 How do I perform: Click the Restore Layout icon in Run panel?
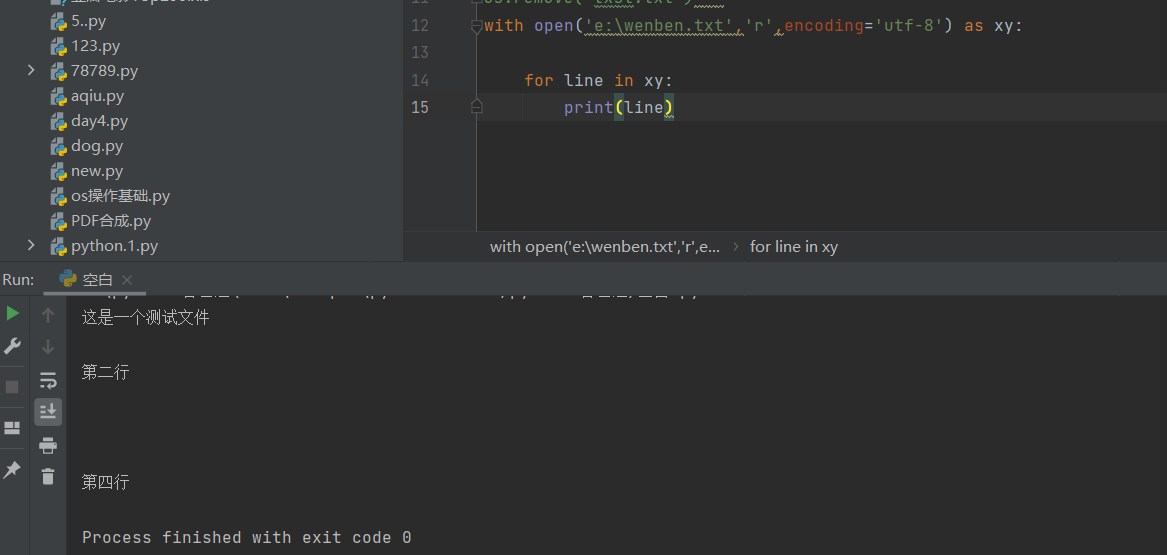tap(12, 428)
